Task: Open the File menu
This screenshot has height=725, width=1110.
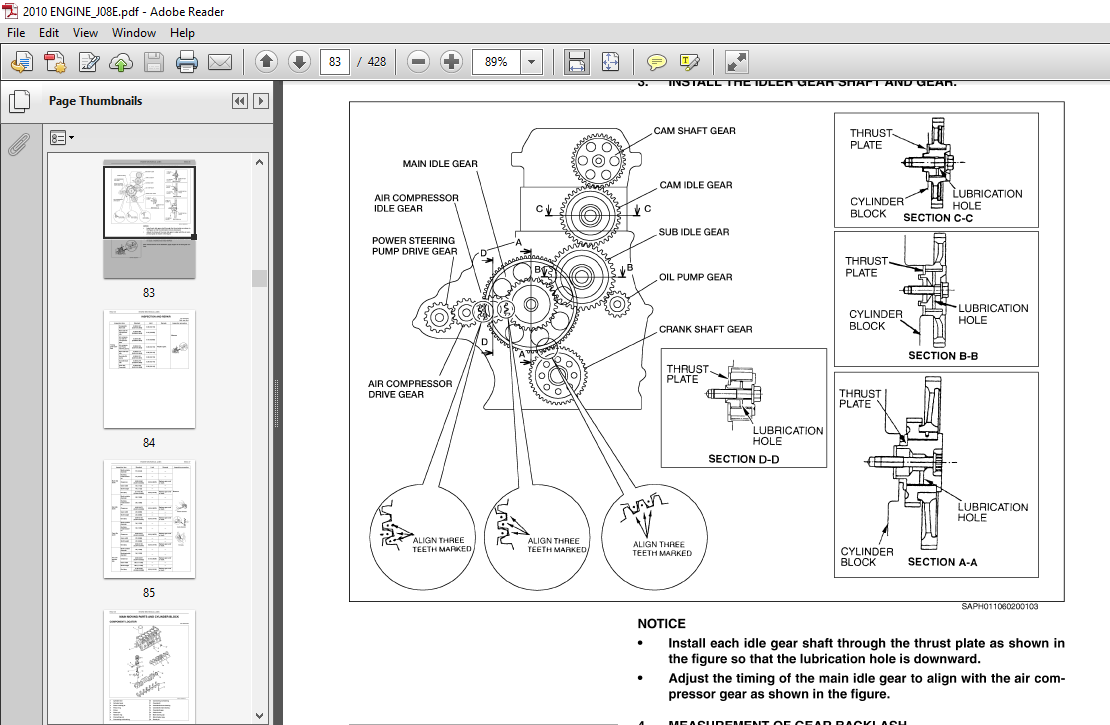Action: 16,33
